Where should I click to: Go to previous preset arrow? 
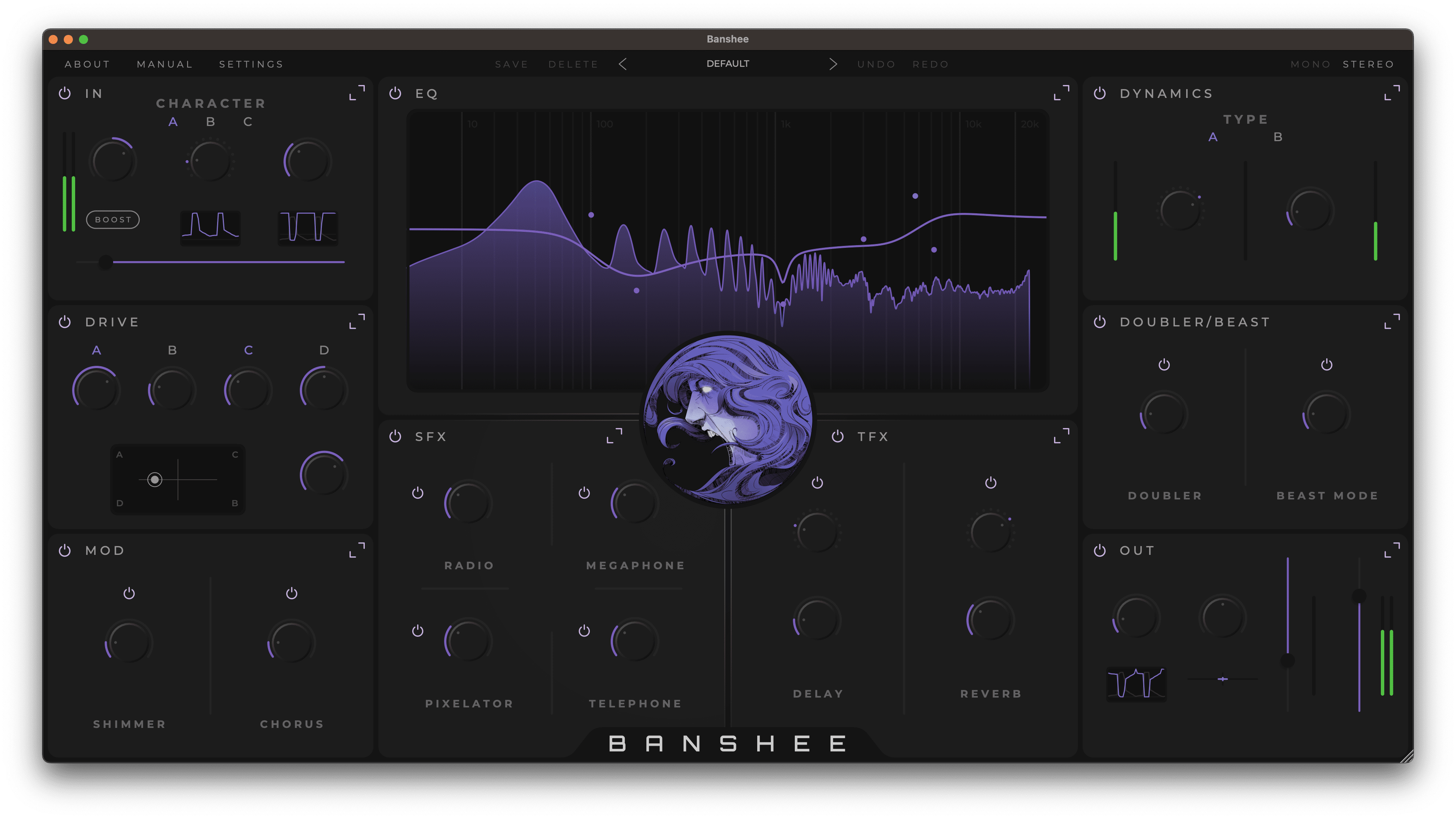pyautogui.click(x=622, y=64)
